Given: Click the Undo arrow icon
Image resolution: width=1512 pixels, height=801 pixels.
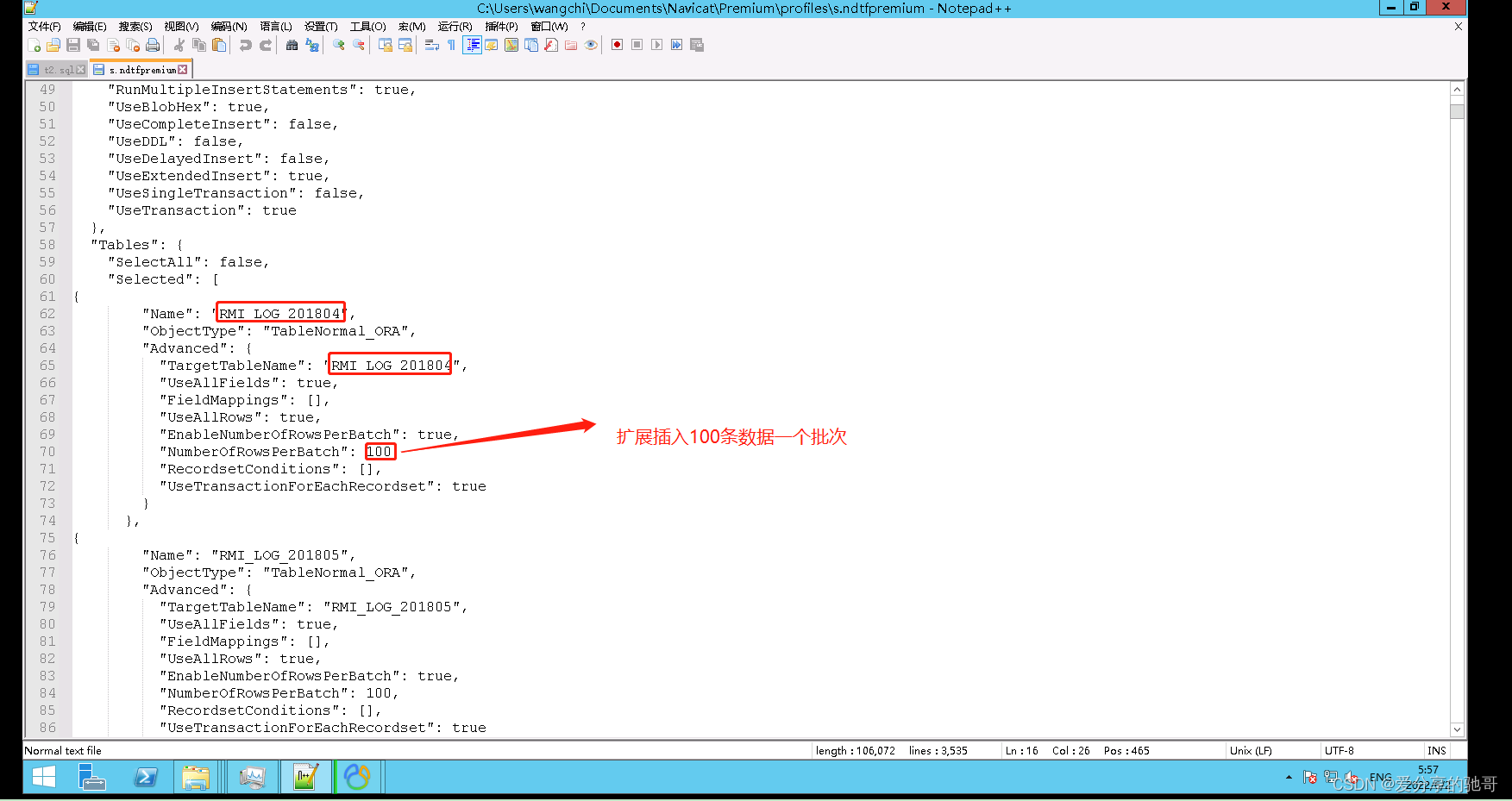Looking at the screenshot, I should 246,45.
